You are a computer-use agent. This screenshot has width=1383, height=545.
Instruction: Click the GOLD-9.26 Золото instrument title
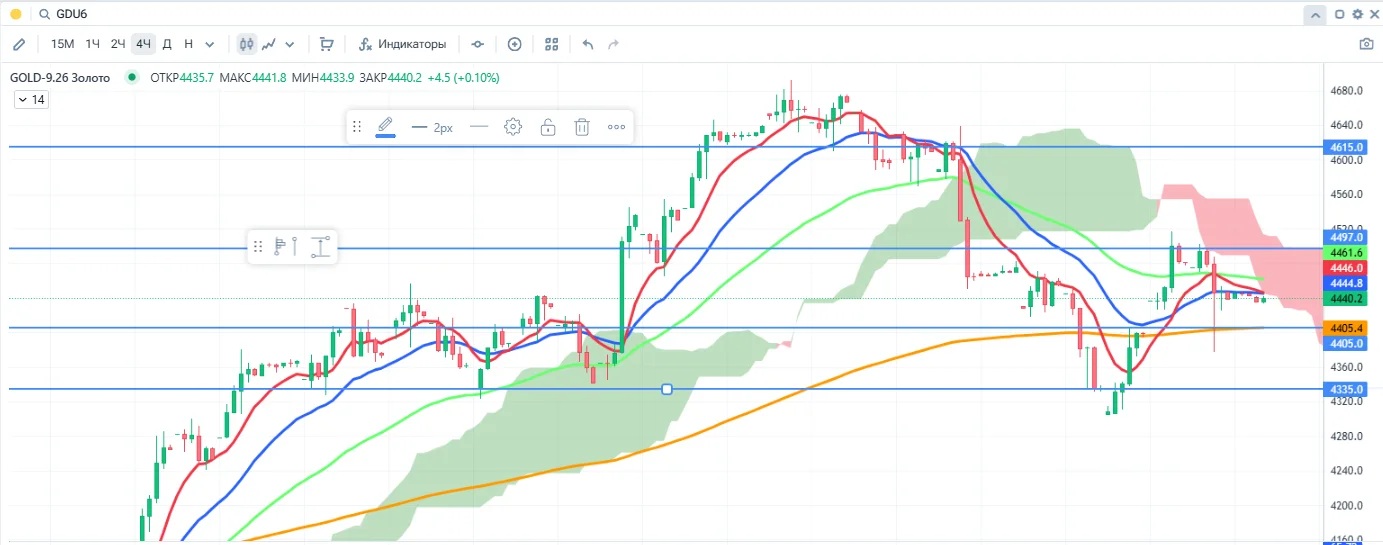(x=61, y=77)
